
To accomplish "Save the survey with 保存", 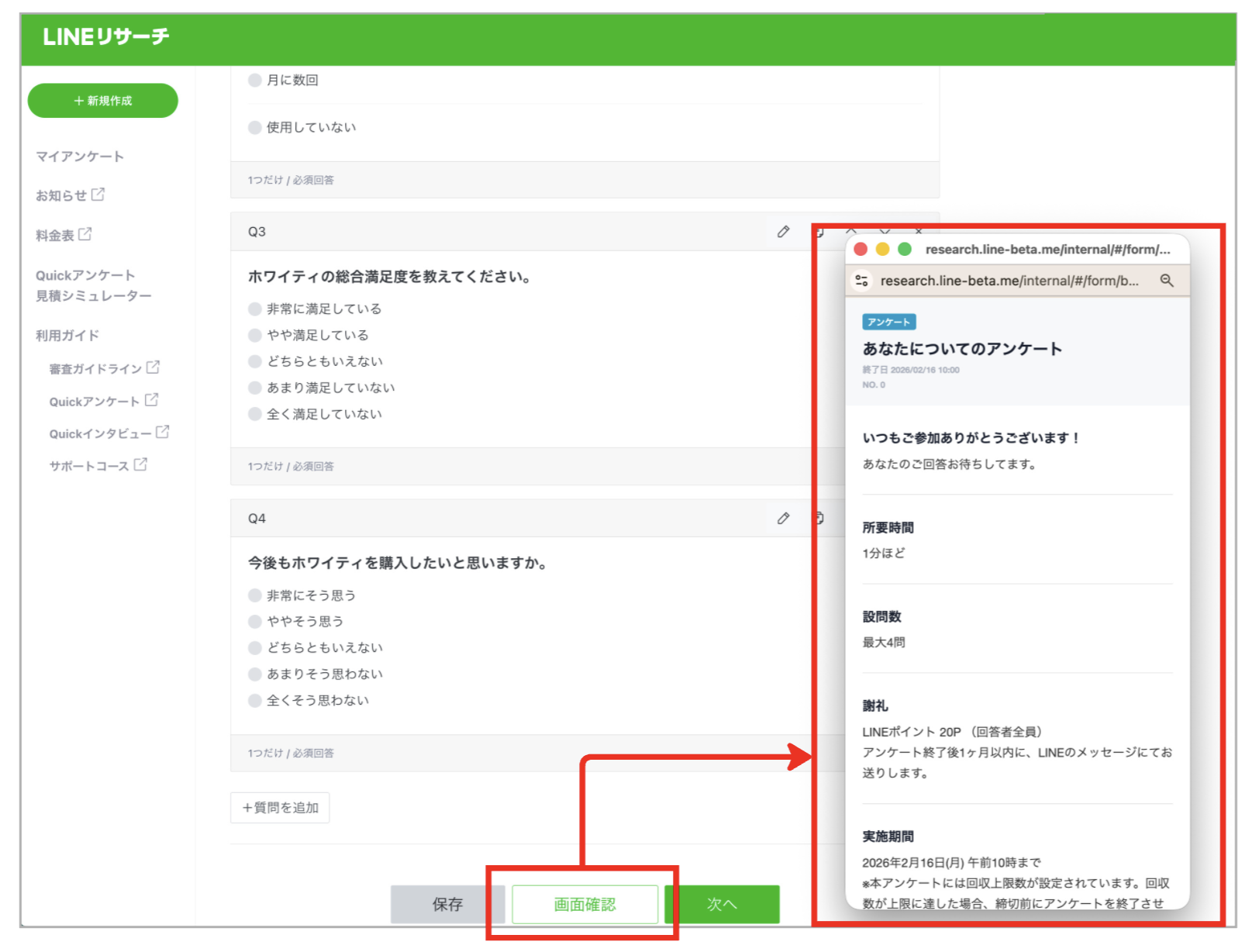I will (x=447, y=904).
